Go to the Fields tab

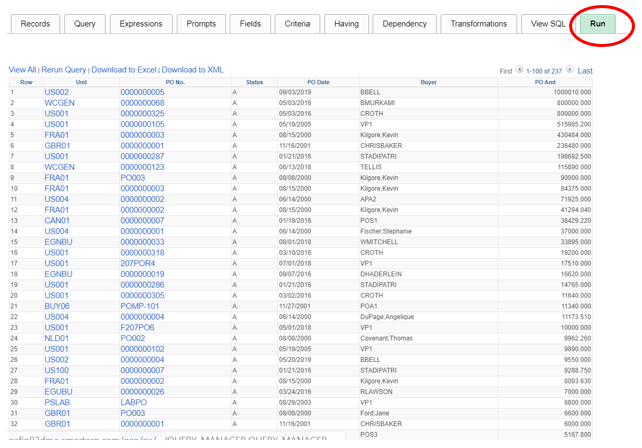pyautogui.click(x=250, y=24)
